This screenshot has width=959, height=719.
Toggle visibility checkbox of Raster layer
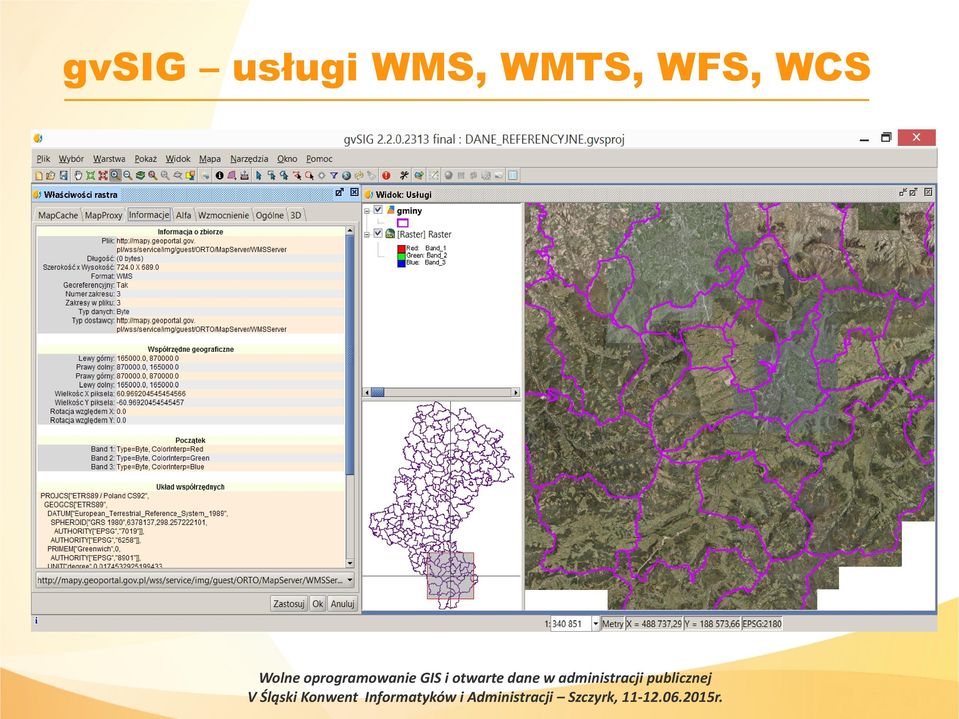click(378, 233)
